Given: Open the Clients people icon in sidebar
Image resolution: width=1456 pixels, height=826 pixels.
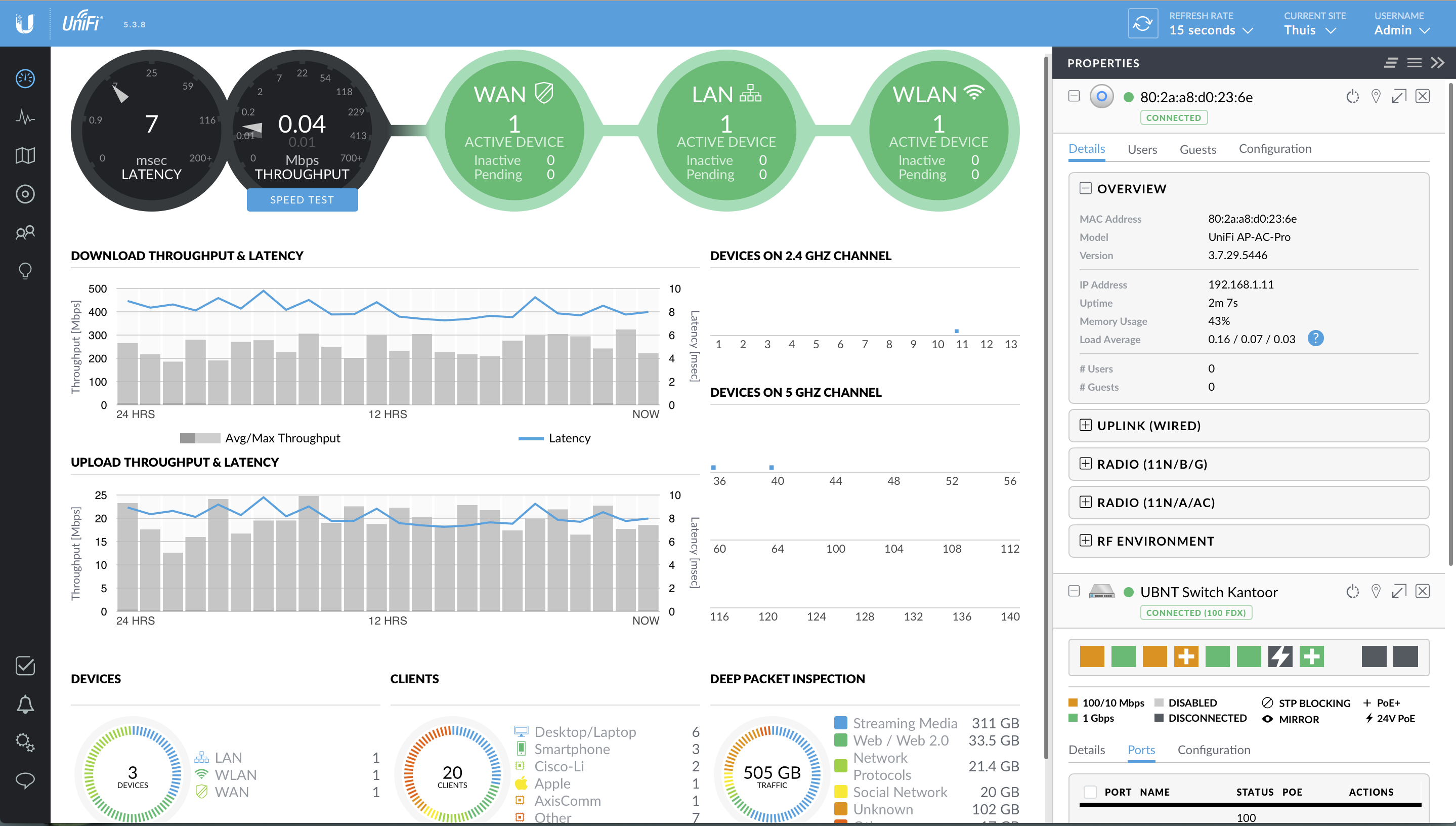Looking at the screenshot, I should point(25,233).
